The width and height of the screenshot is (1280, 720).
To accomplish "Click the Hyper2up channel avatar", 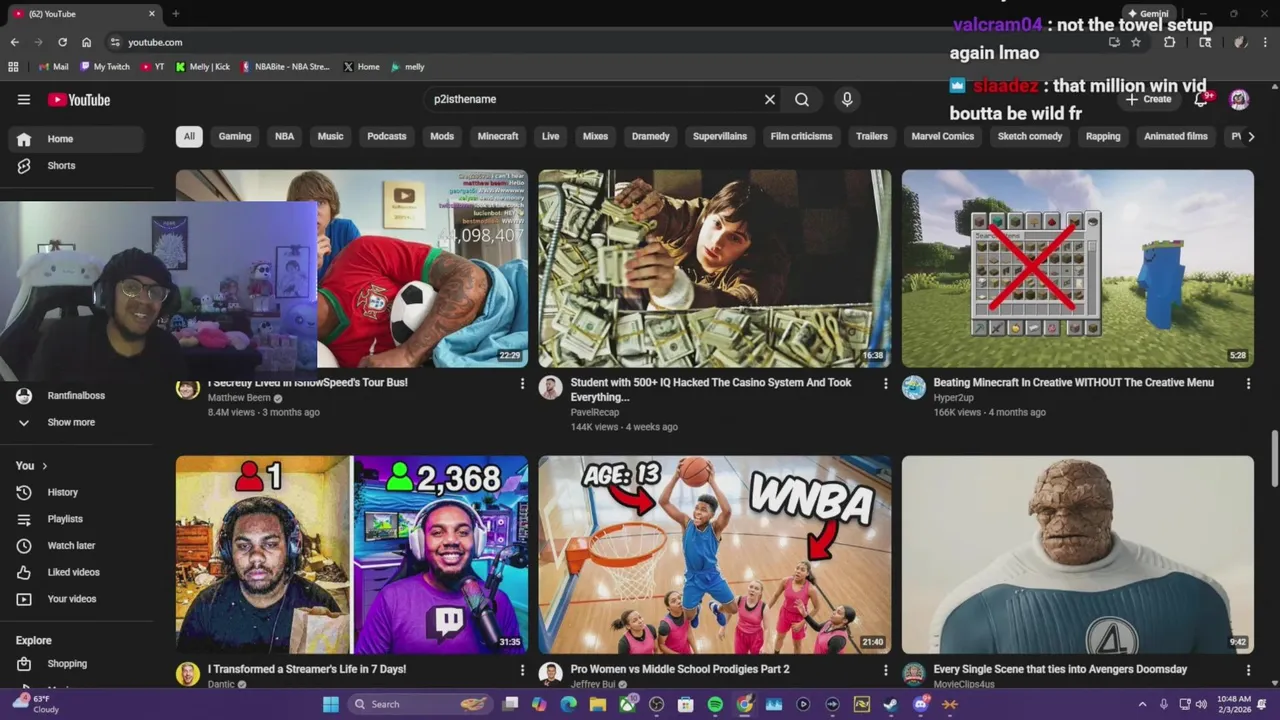I will [x=914, y=388].
